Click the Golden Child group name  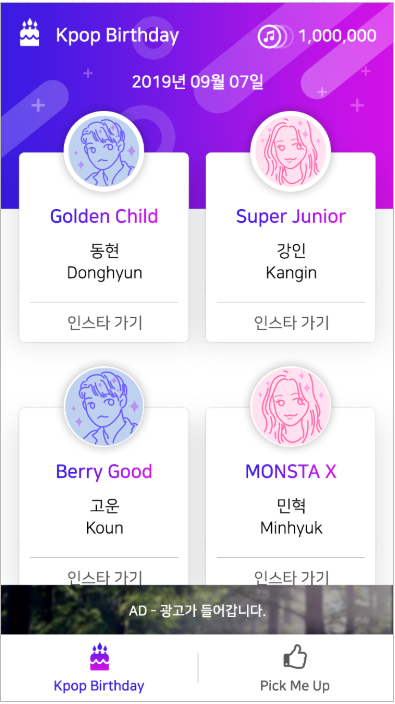[104, 216]
